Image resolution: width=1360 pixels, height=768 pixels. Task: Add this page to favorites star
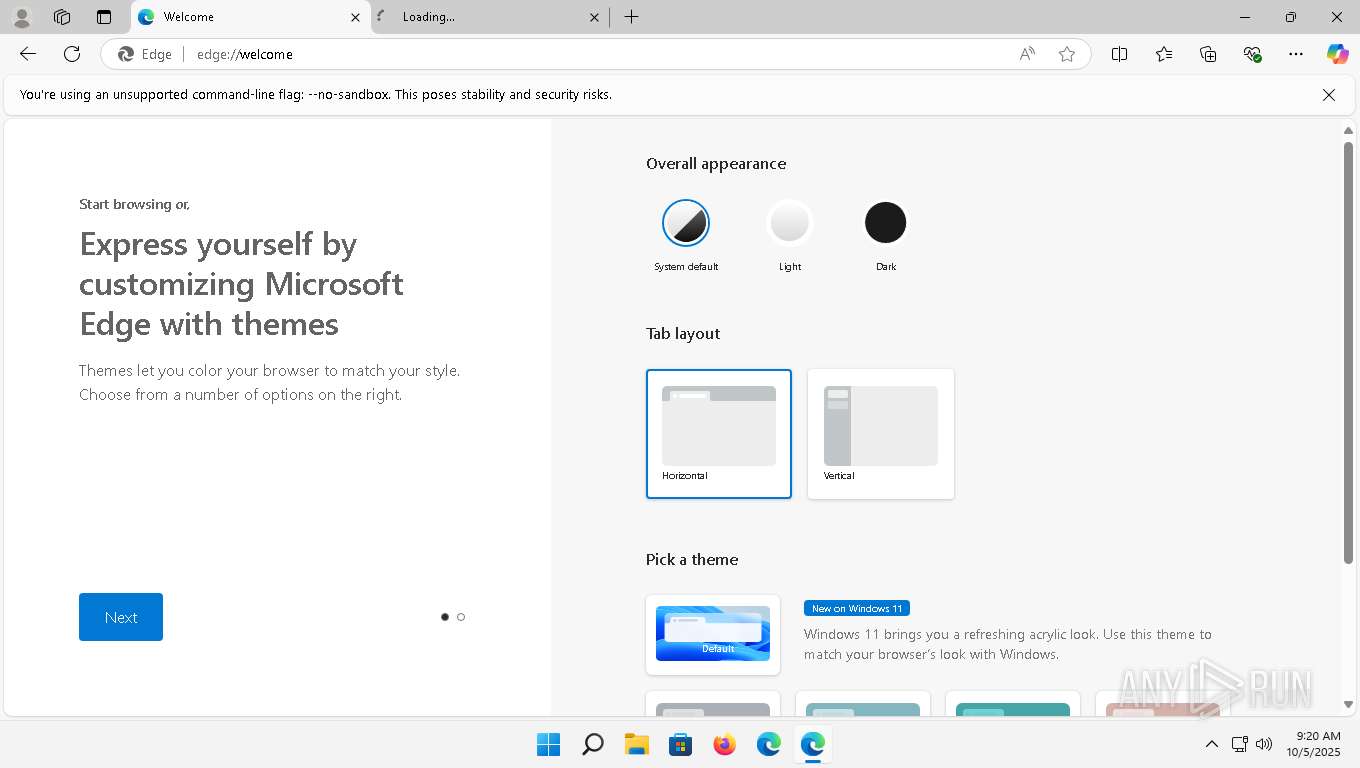[x=1067, y=54]
